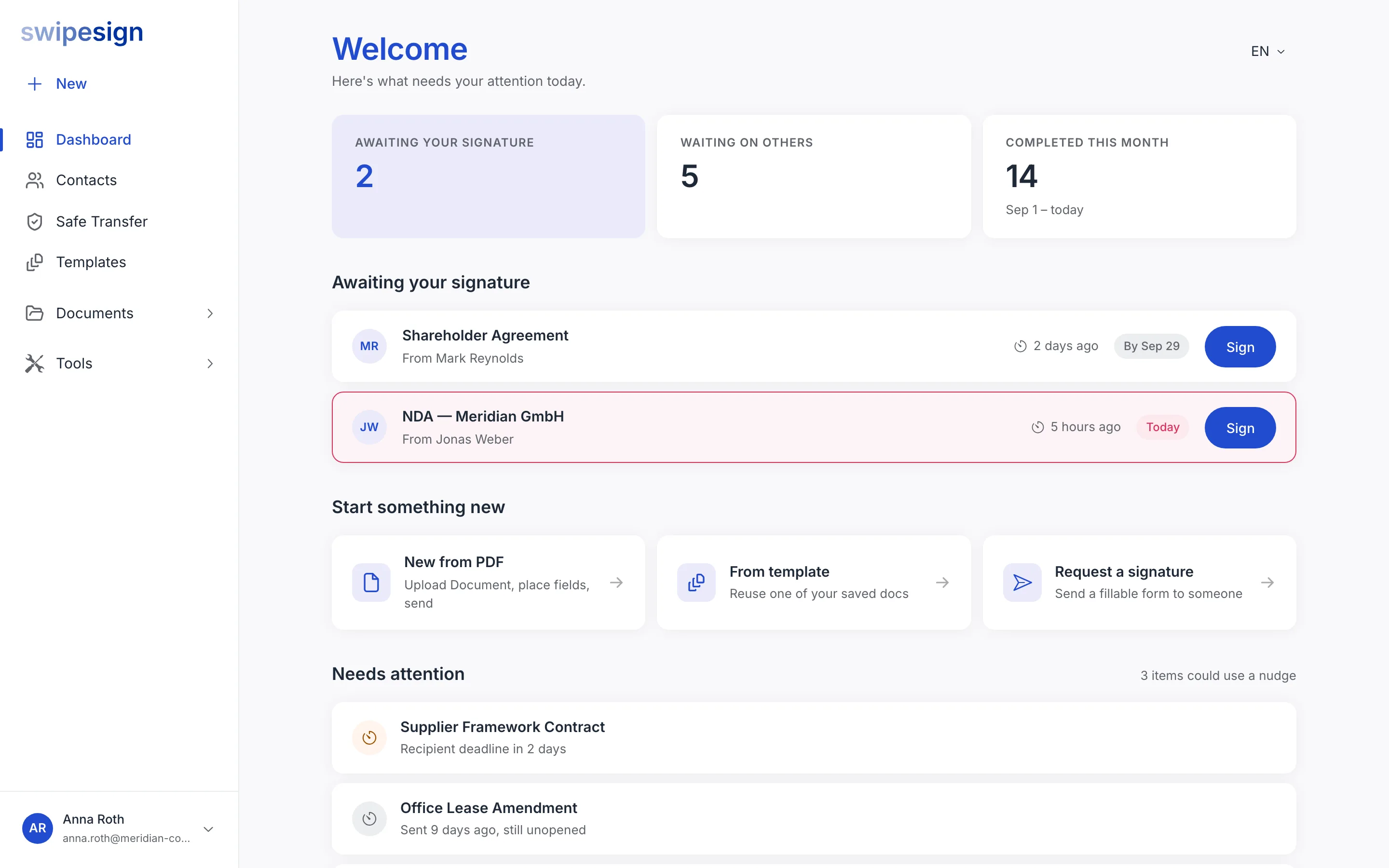Click the Tools wrench icon
This screenshot has width=1389, height=868.
tap(34, 364)
